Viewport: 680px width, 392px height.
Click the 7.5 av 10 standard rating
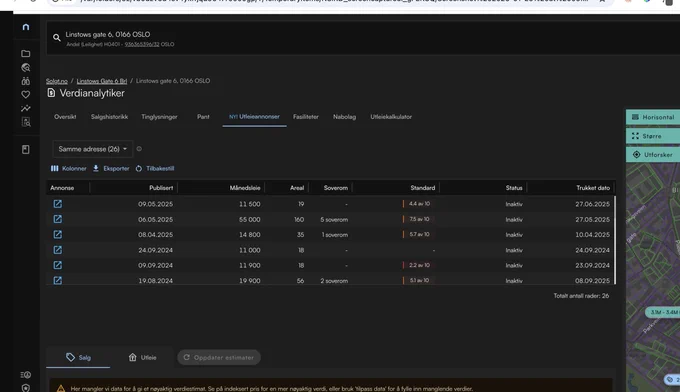tap(419, 219)
